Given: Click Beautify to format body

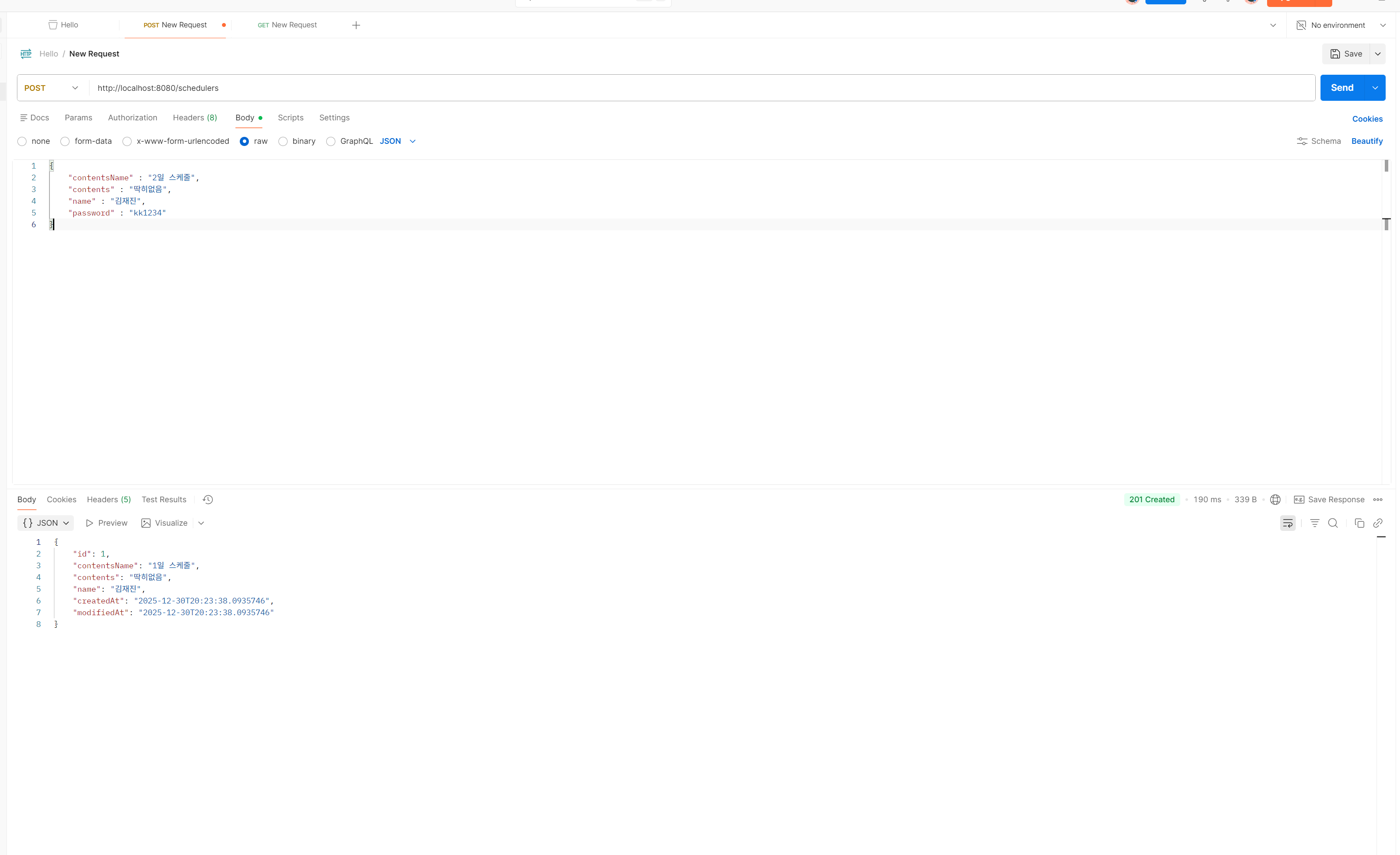Looking at the screenshot, I should (1367, 141).
